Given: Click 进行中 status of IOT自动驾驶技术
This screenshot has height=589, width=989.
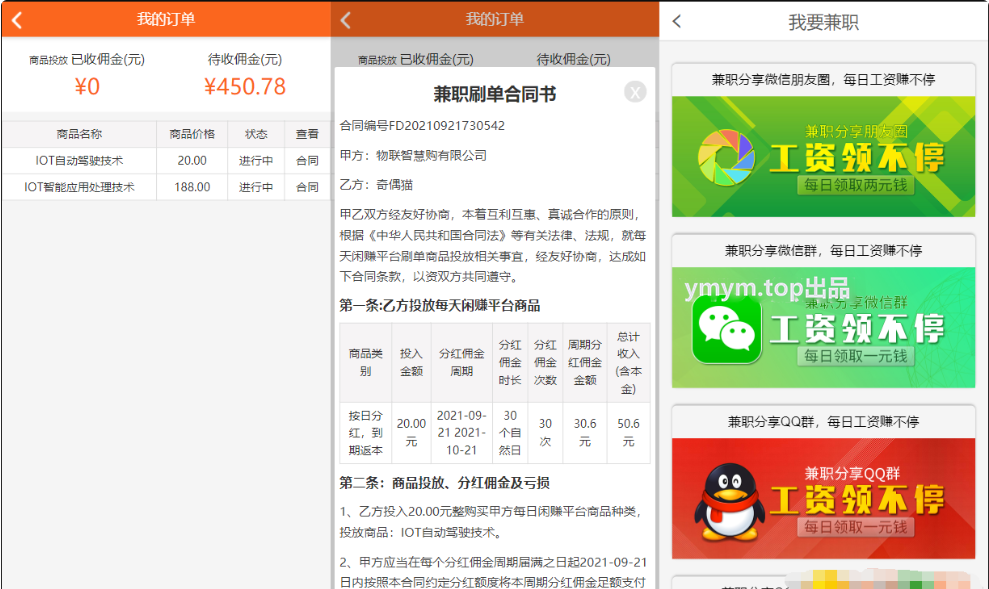Looking at the screenshot, I should coord(255,161).
